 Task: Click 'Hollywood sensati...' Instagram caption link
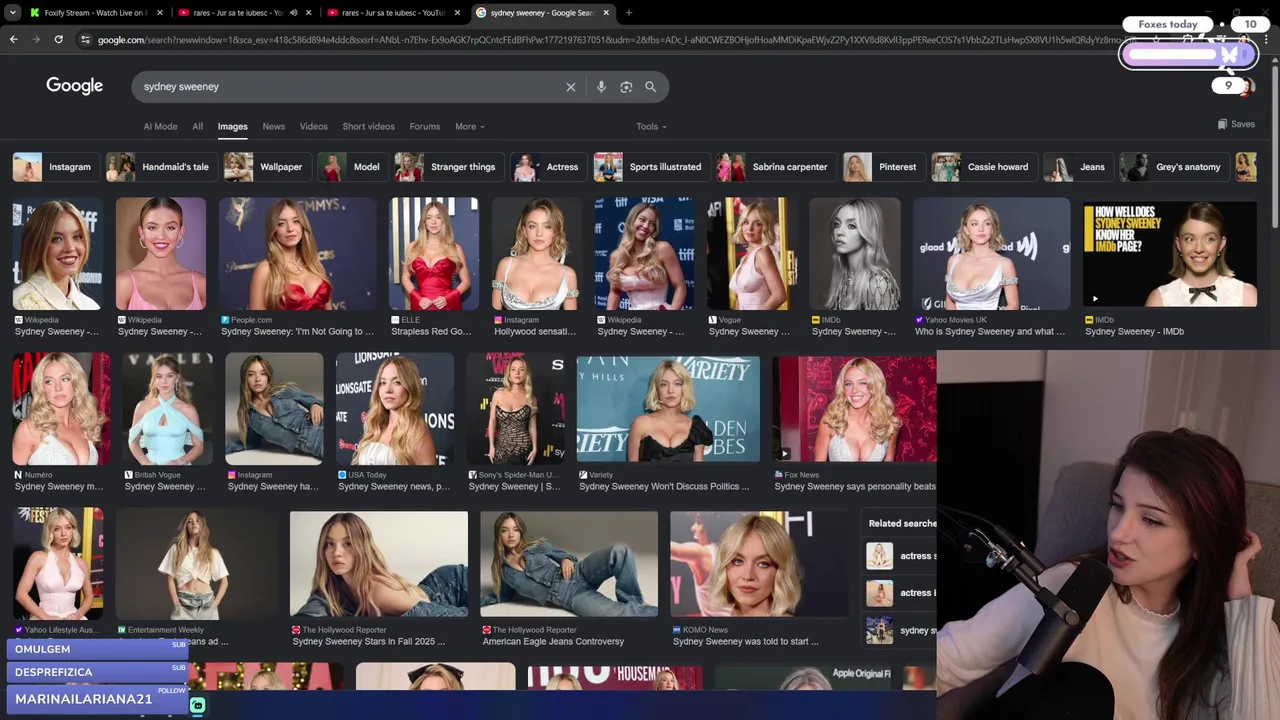point(535,332)
